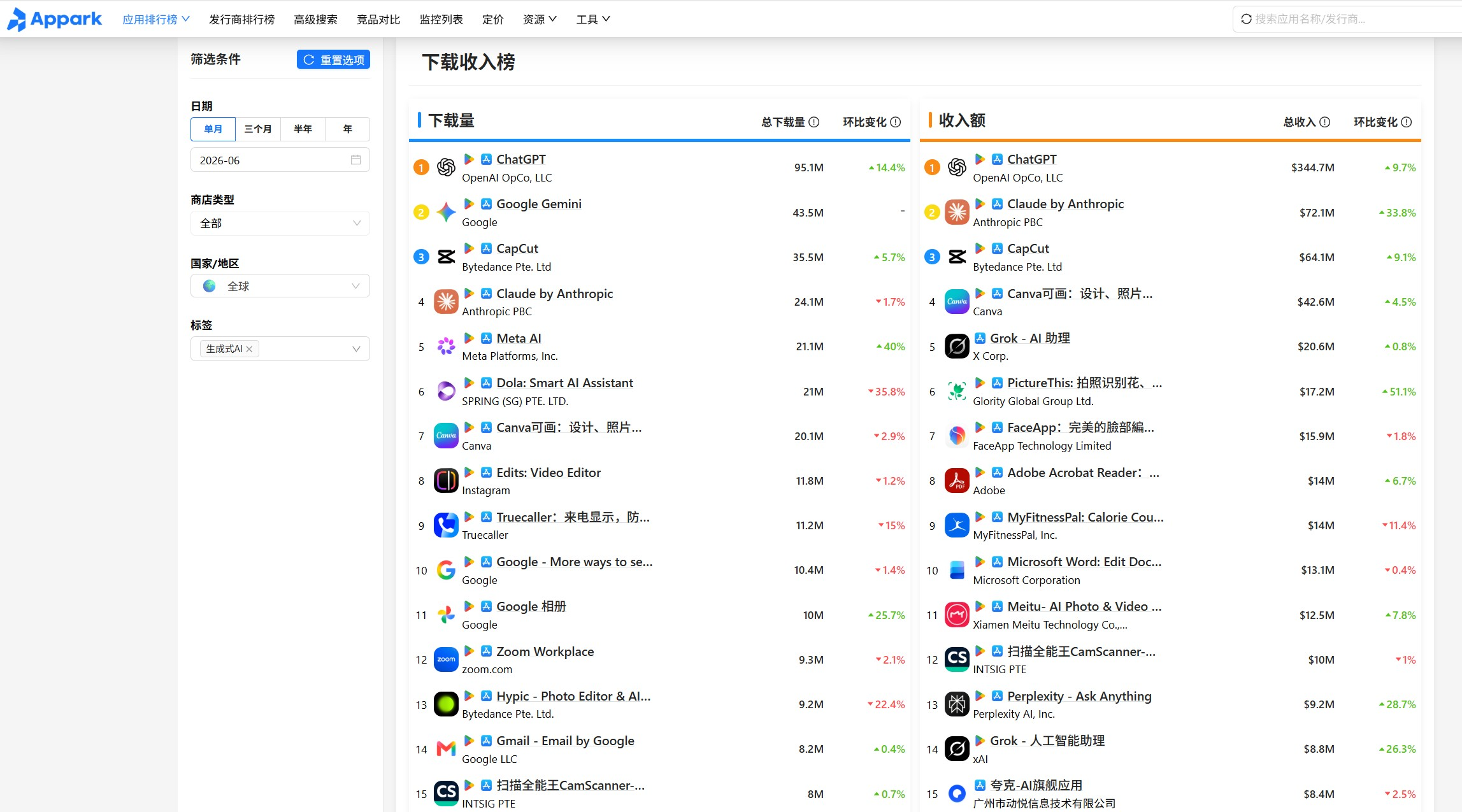Open Gmail app icon

tap(446, 749)
